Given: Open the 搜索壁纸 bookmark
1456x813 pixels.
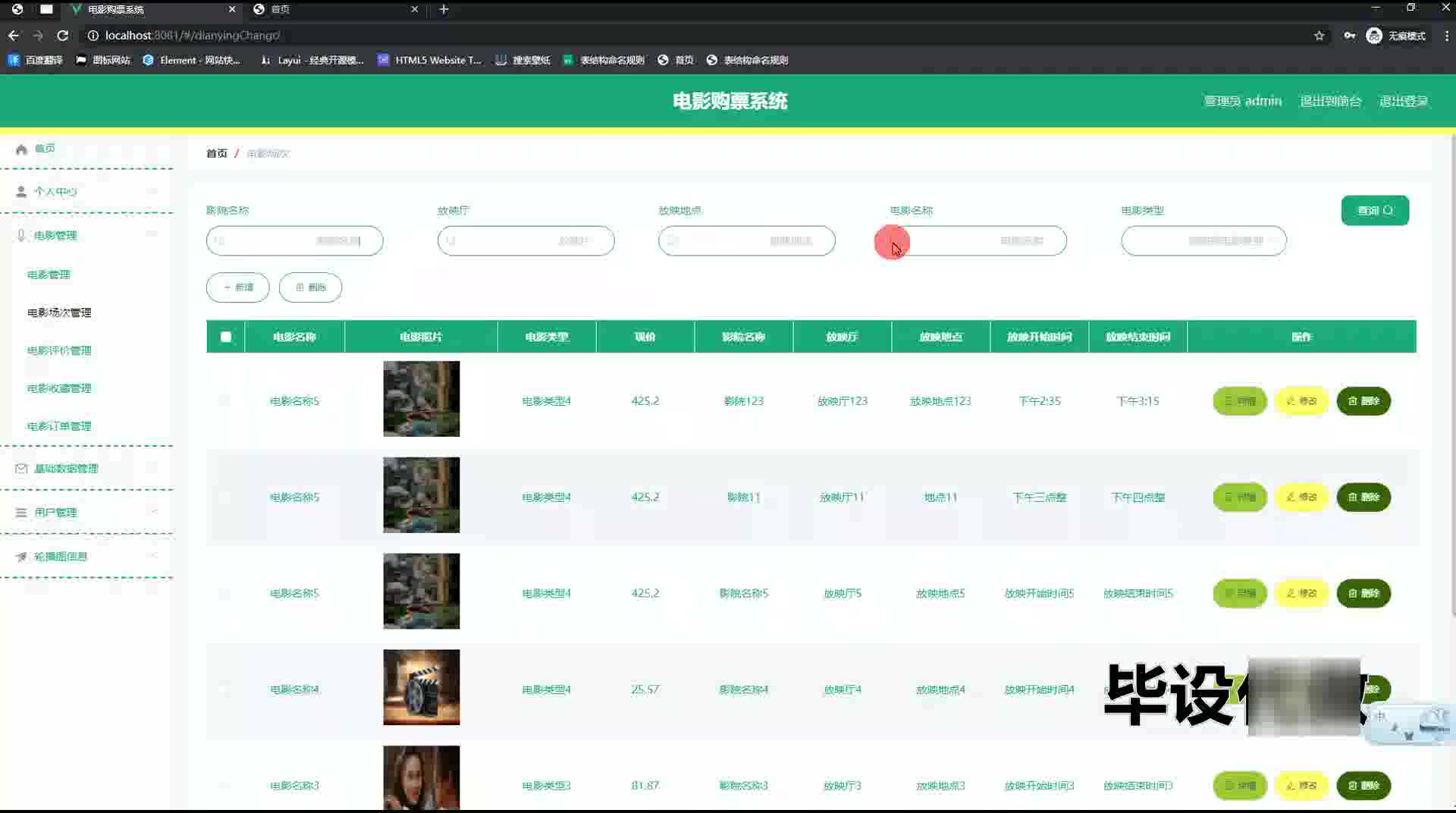Looking at the screenshot, I should (522, 60).
